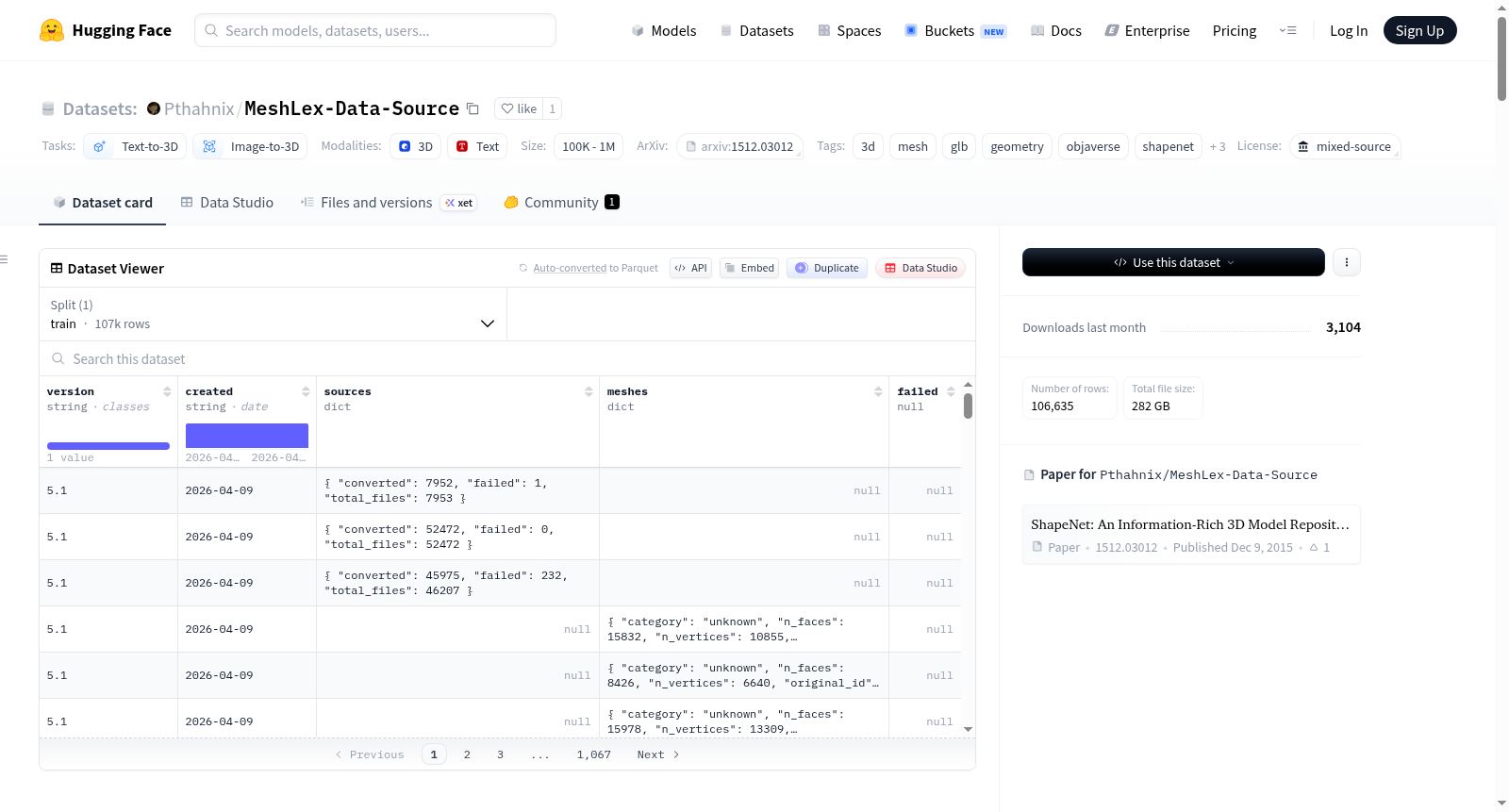Click the magnifier icon in dataset search

click(x=58, y=358)
